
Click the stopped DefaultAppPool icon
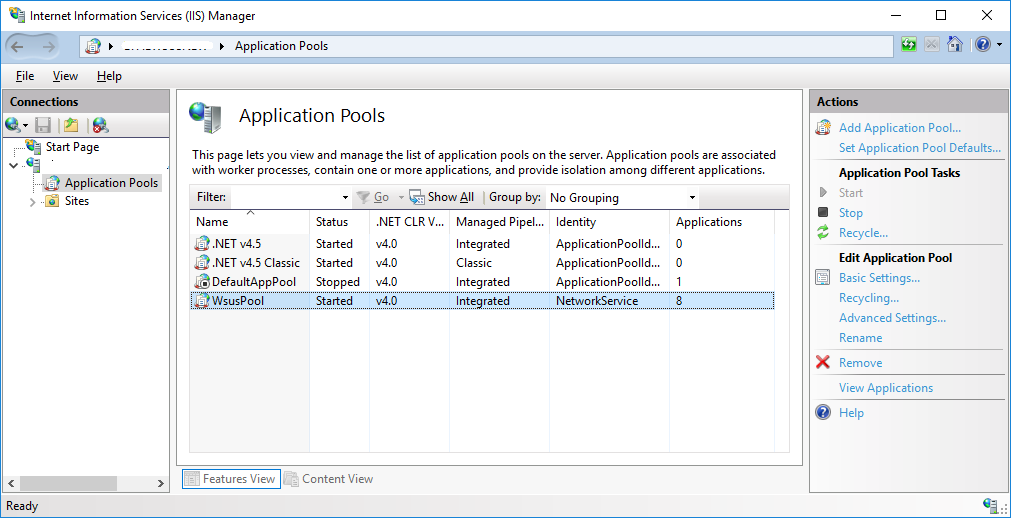202,282
